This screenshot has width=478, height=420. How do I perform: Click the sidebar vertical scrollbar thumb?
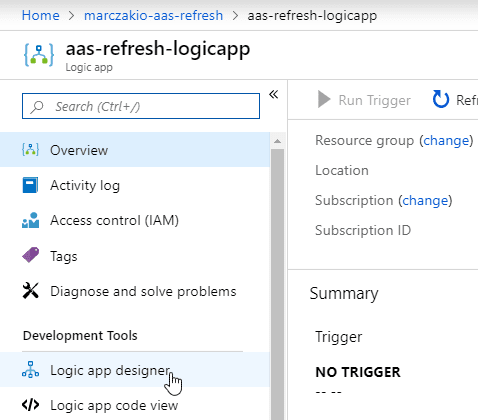pos(277,283)
